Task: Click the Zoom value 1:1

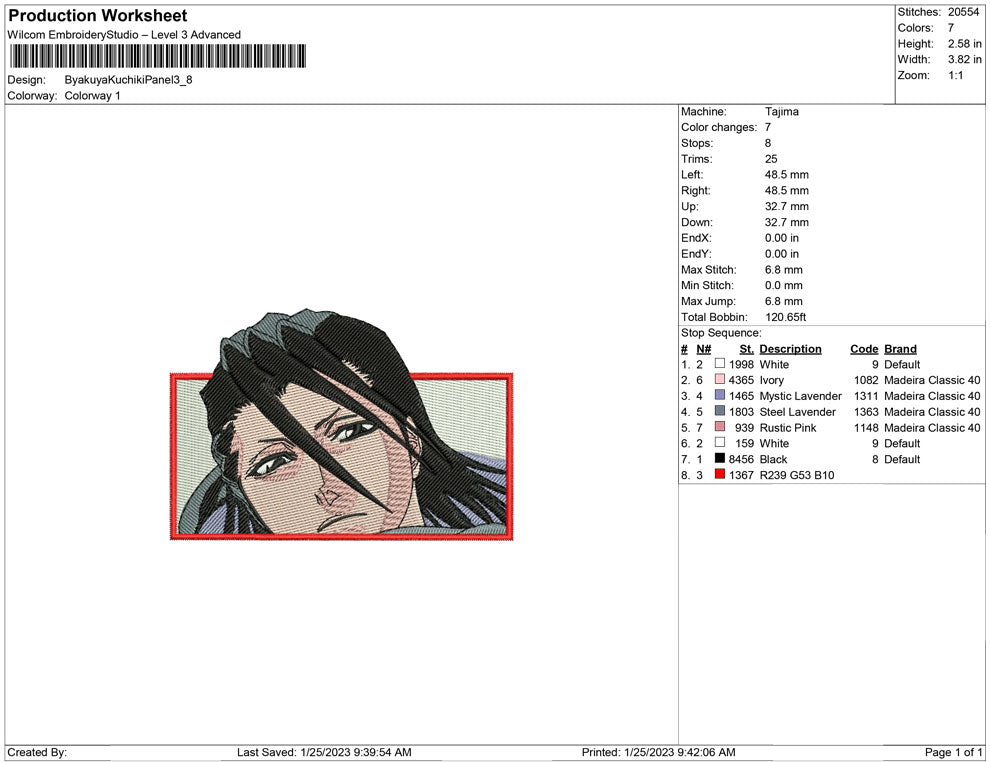Action: [956, 75]
